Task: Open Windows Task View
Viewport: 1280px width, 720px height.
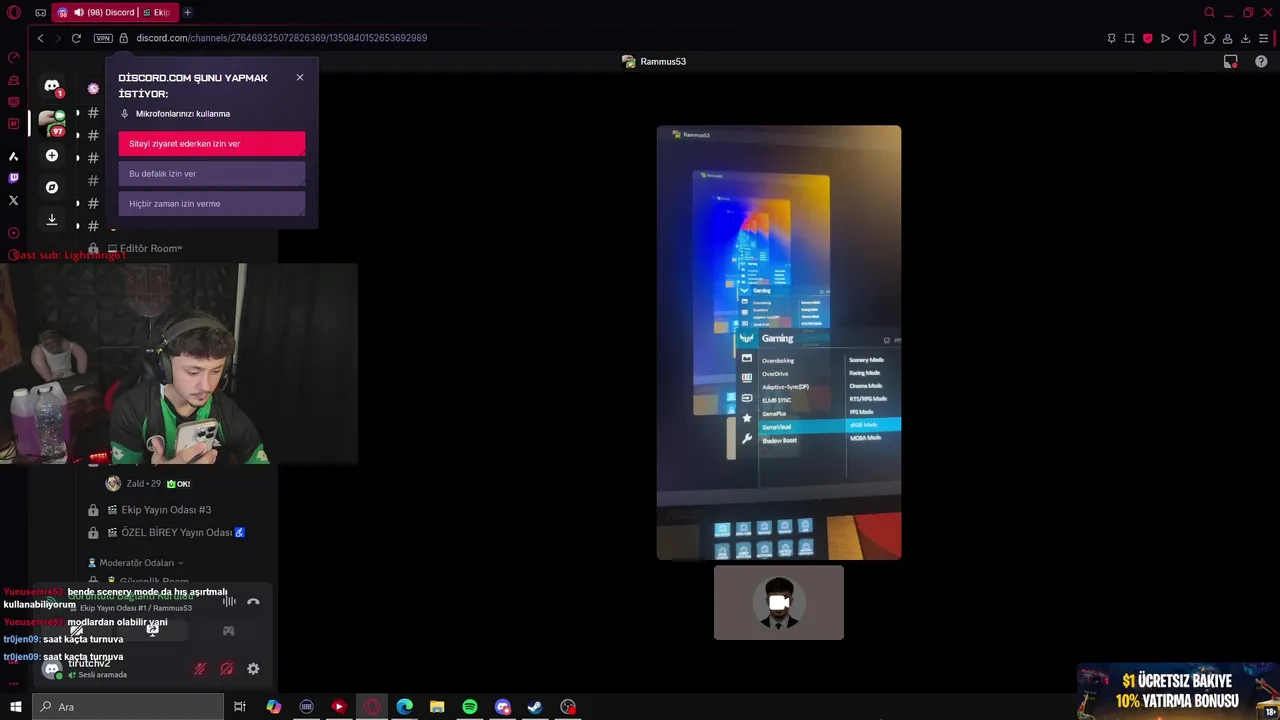Action: [x=240, y=707]
